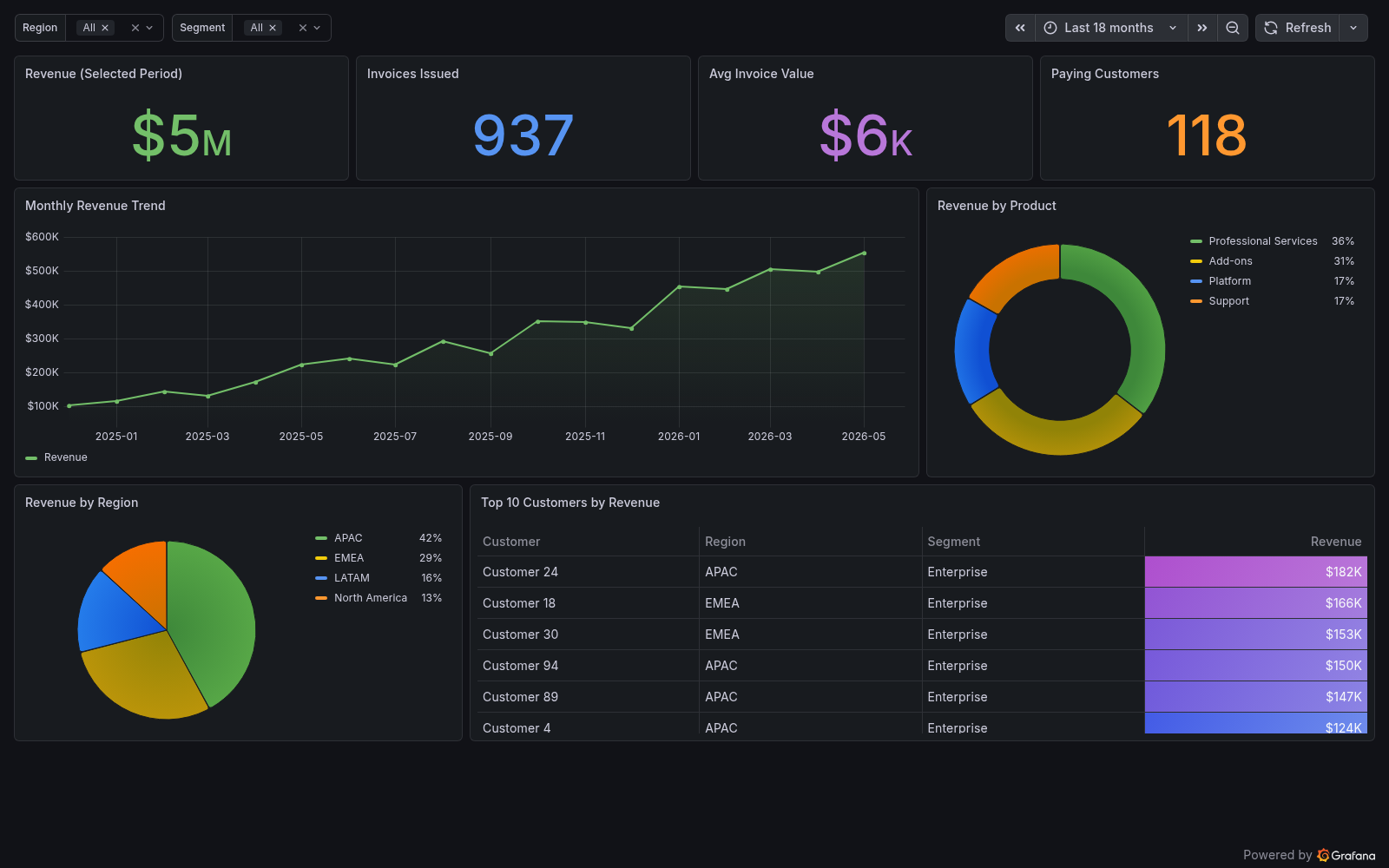This screenshot has width=1389, height=868.
Task: Open Paying Customers panel title menu
Action: pyautogui.click(x=1105, y=74)
